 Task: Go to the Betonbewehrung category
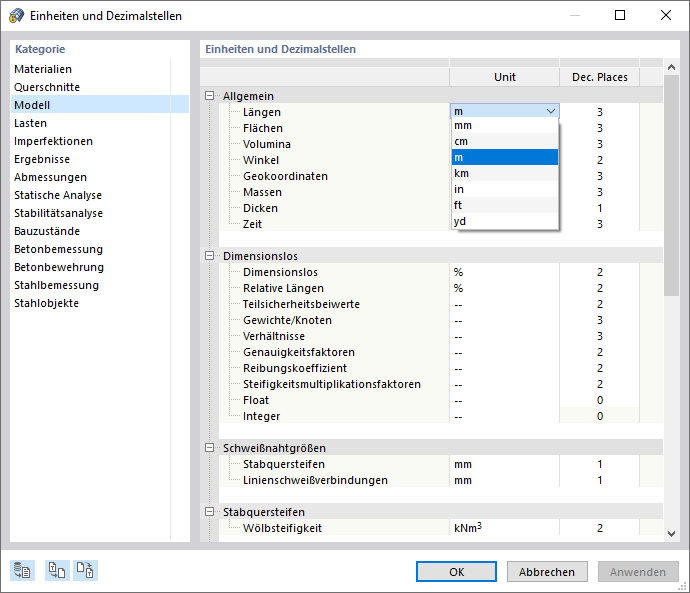[59, 267]
